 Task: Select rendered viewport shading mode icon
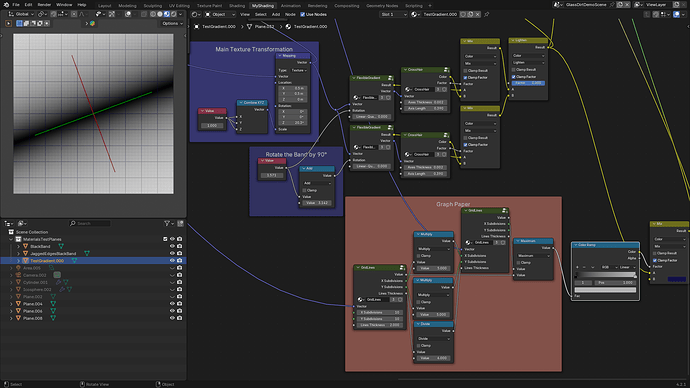[173, 14]
